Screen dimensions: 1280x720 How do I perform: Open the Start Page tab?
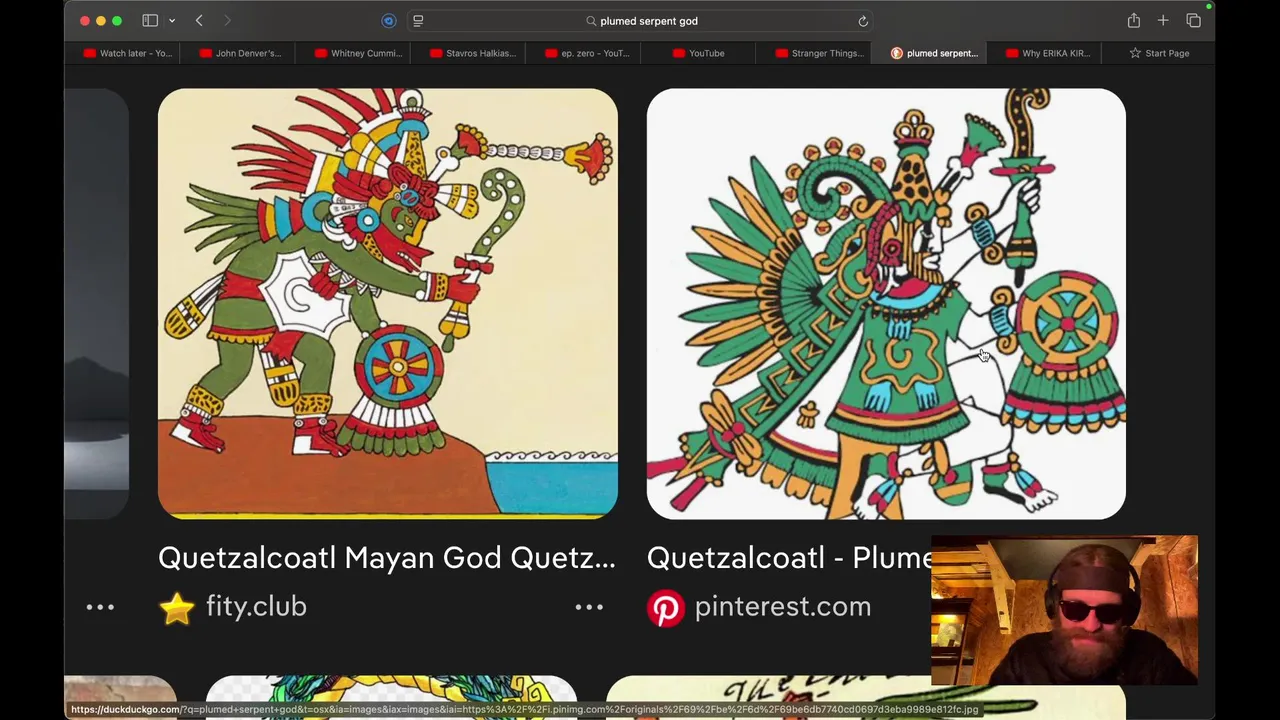coord(1158,53)
